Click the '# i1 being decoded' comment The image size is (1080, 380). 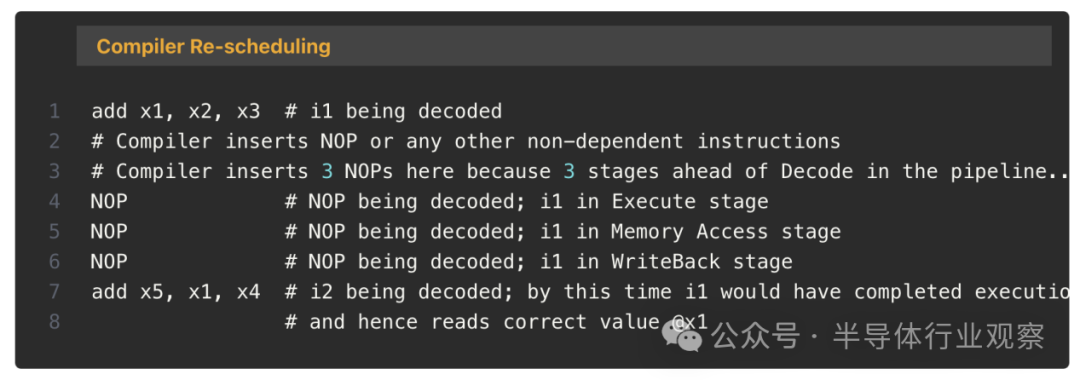point(393,112)
